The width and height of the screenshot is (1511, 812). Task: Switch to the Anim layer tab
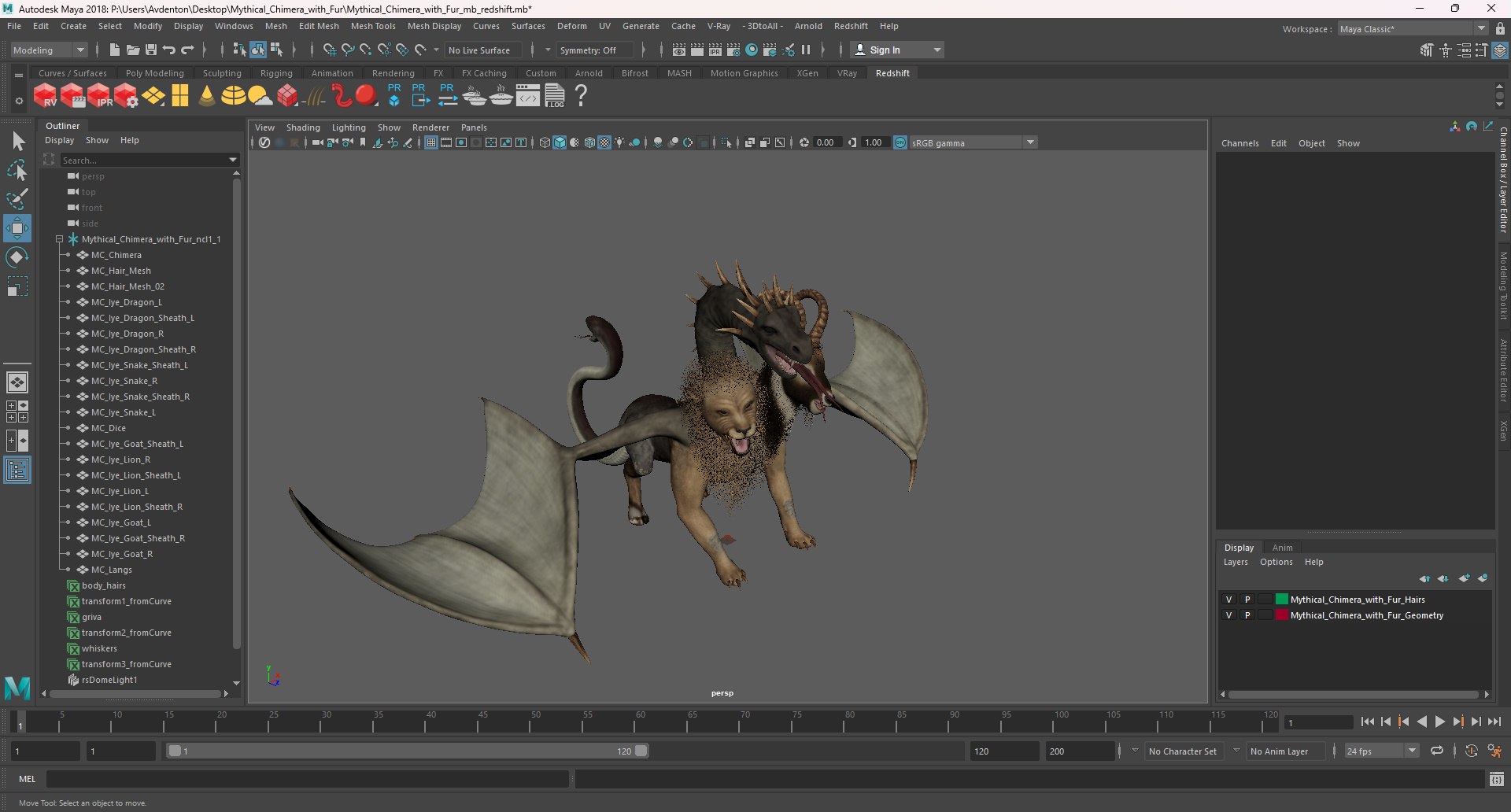coord(1282,548)
